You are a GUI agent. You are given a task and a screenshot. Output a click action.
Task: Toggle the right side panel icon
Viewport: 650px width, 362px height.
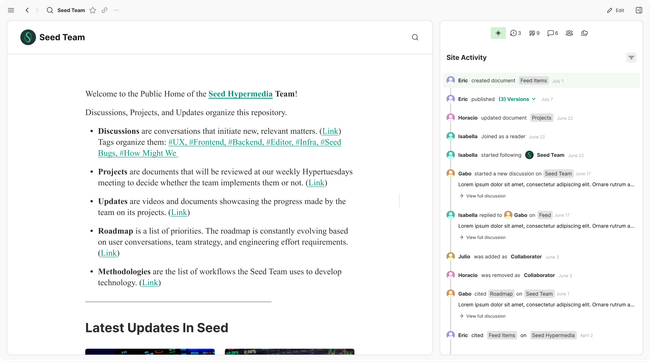(x=639, y=10)
